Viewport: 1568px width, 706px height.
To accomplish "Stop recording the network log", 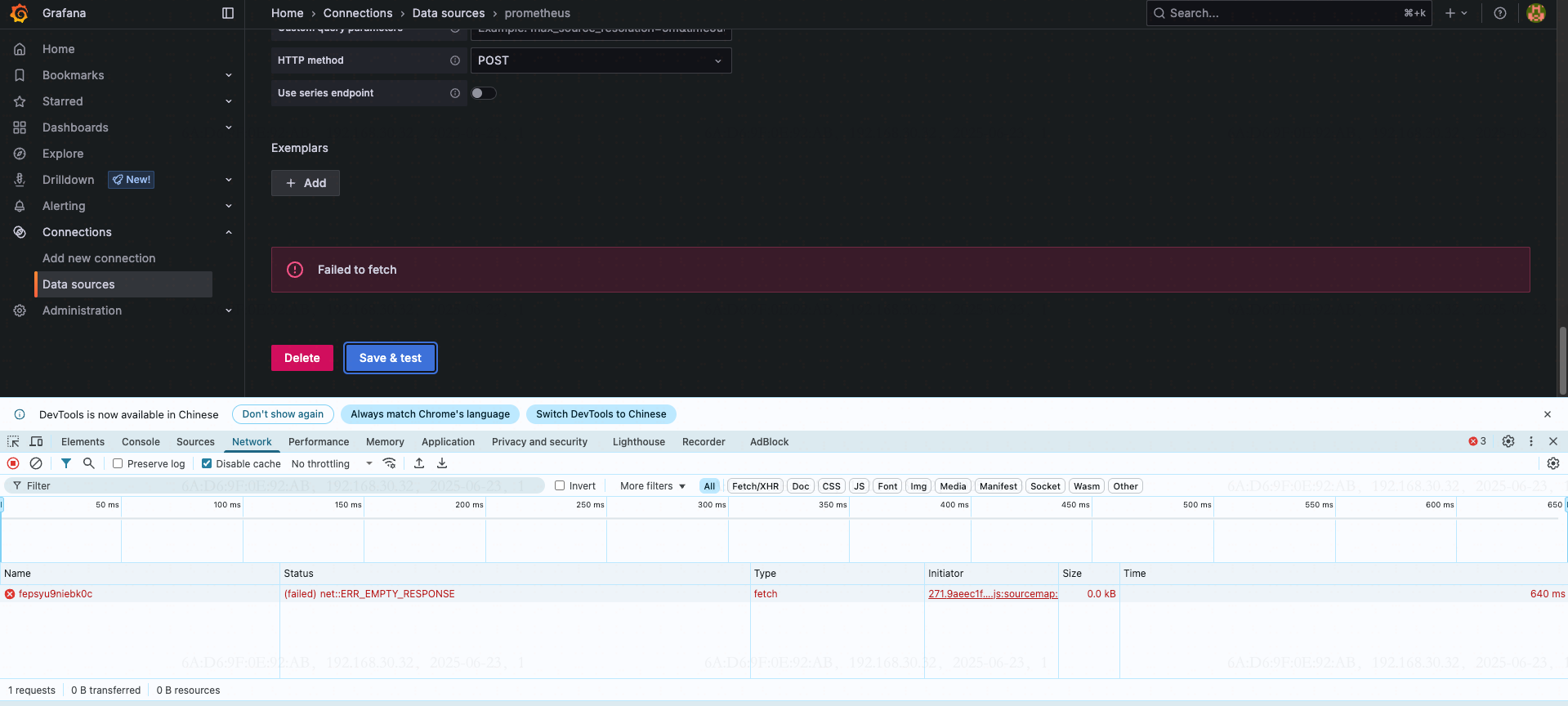I will coord(13,463).
